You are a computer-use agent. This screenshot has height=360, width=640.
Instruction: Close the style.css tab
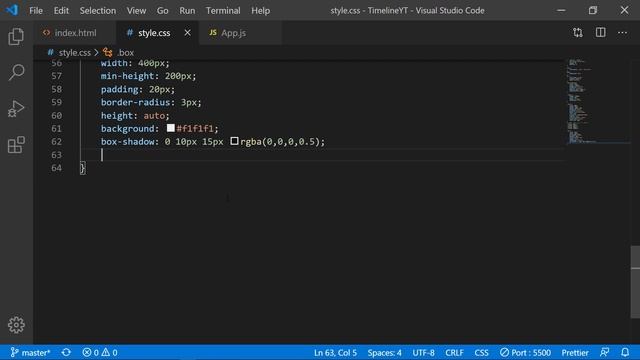tap(187, 33)
